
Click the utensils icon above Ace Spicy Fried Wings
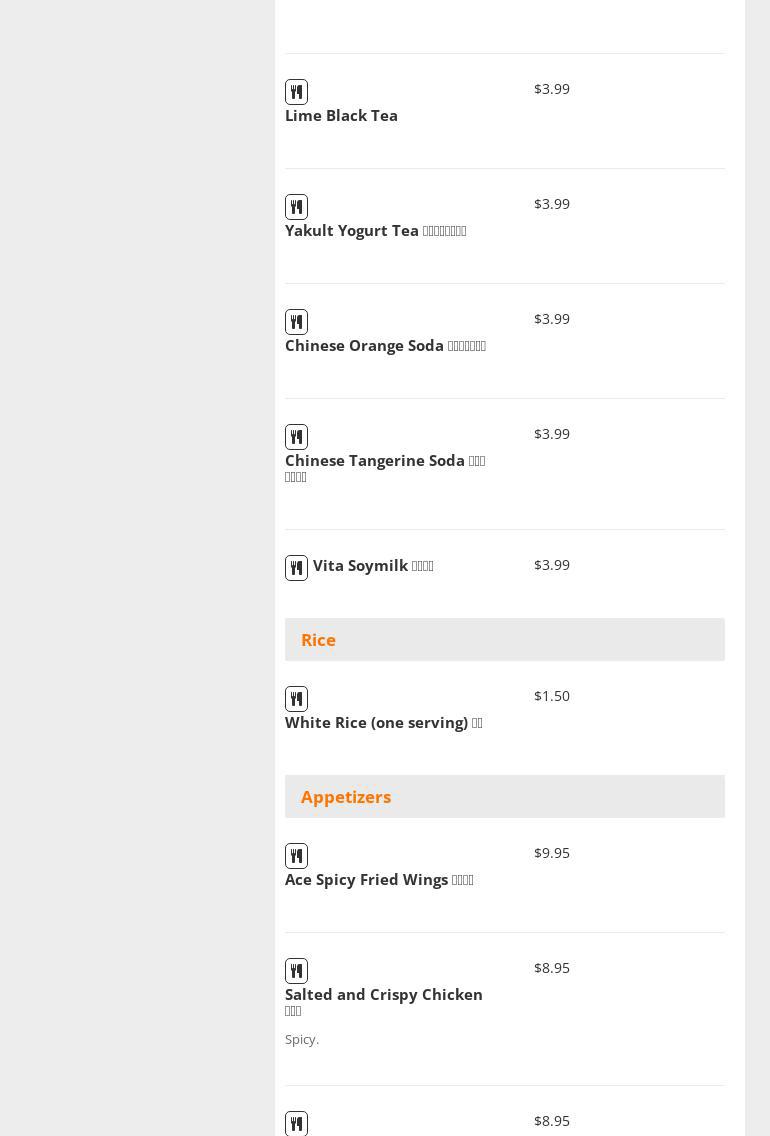click(296, 856)
